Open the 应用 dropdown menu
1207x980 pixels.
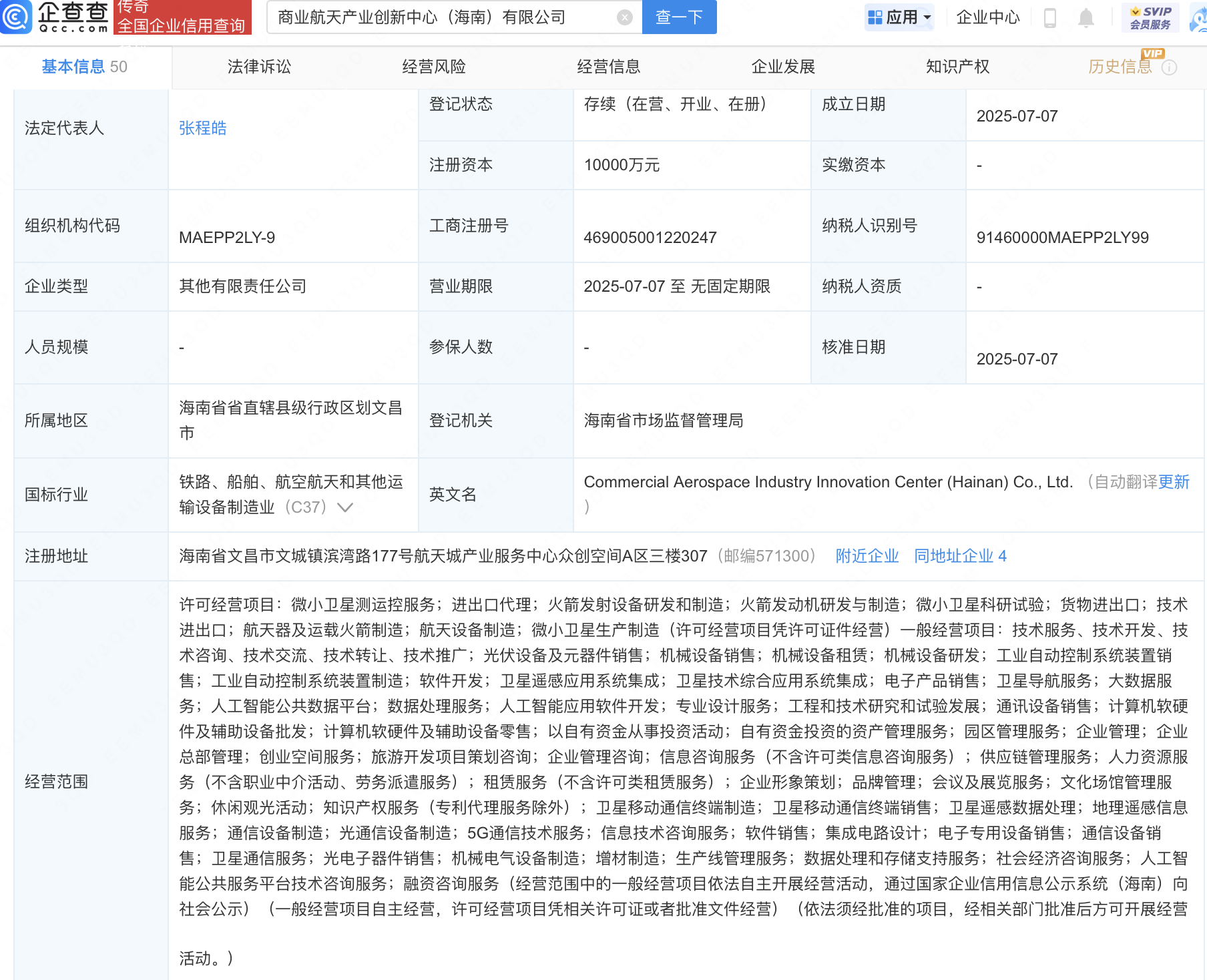point(899,17)
